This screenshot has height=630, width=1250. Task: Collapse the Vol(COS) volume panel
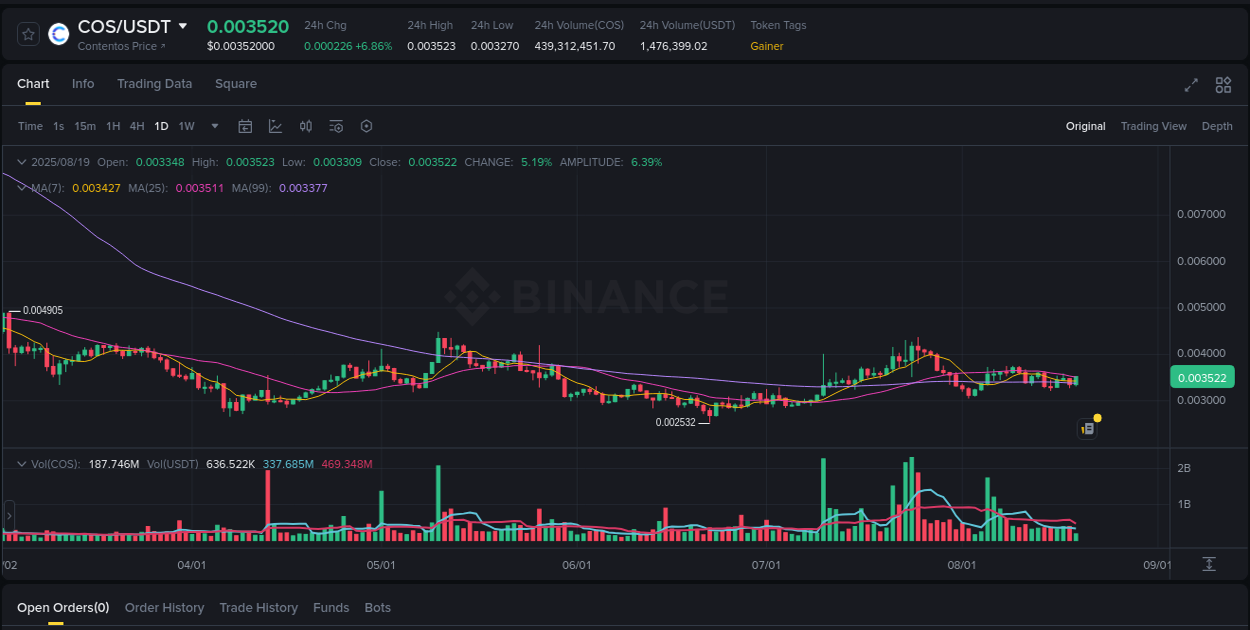(21, 463)
